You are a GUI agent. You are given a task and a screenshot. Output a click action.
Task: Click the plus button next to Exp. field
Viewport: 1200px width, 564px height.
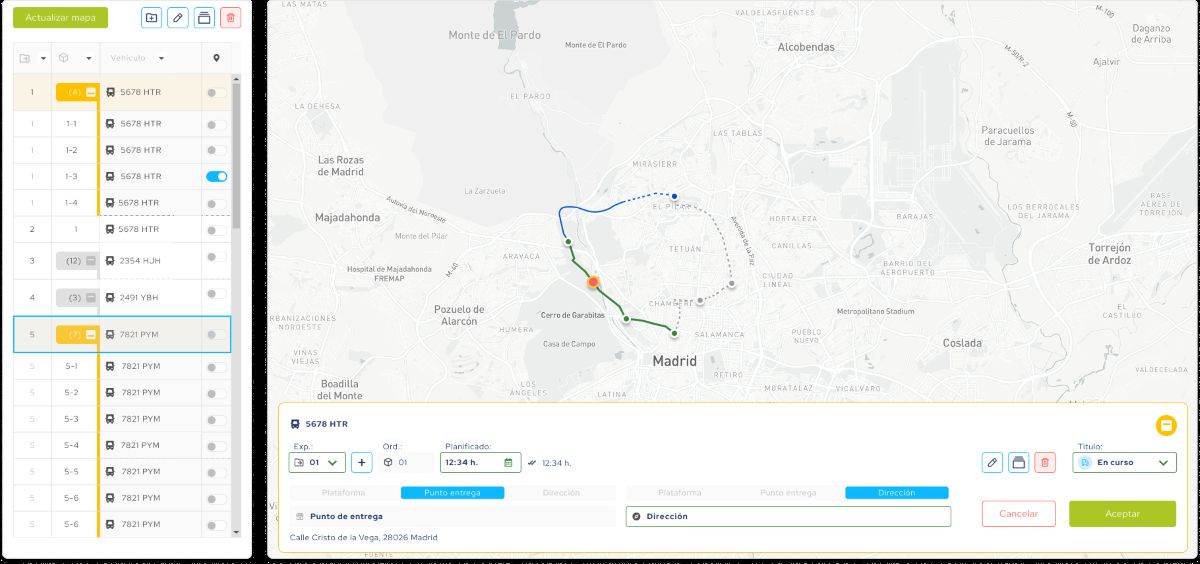[x=362, y=462]
